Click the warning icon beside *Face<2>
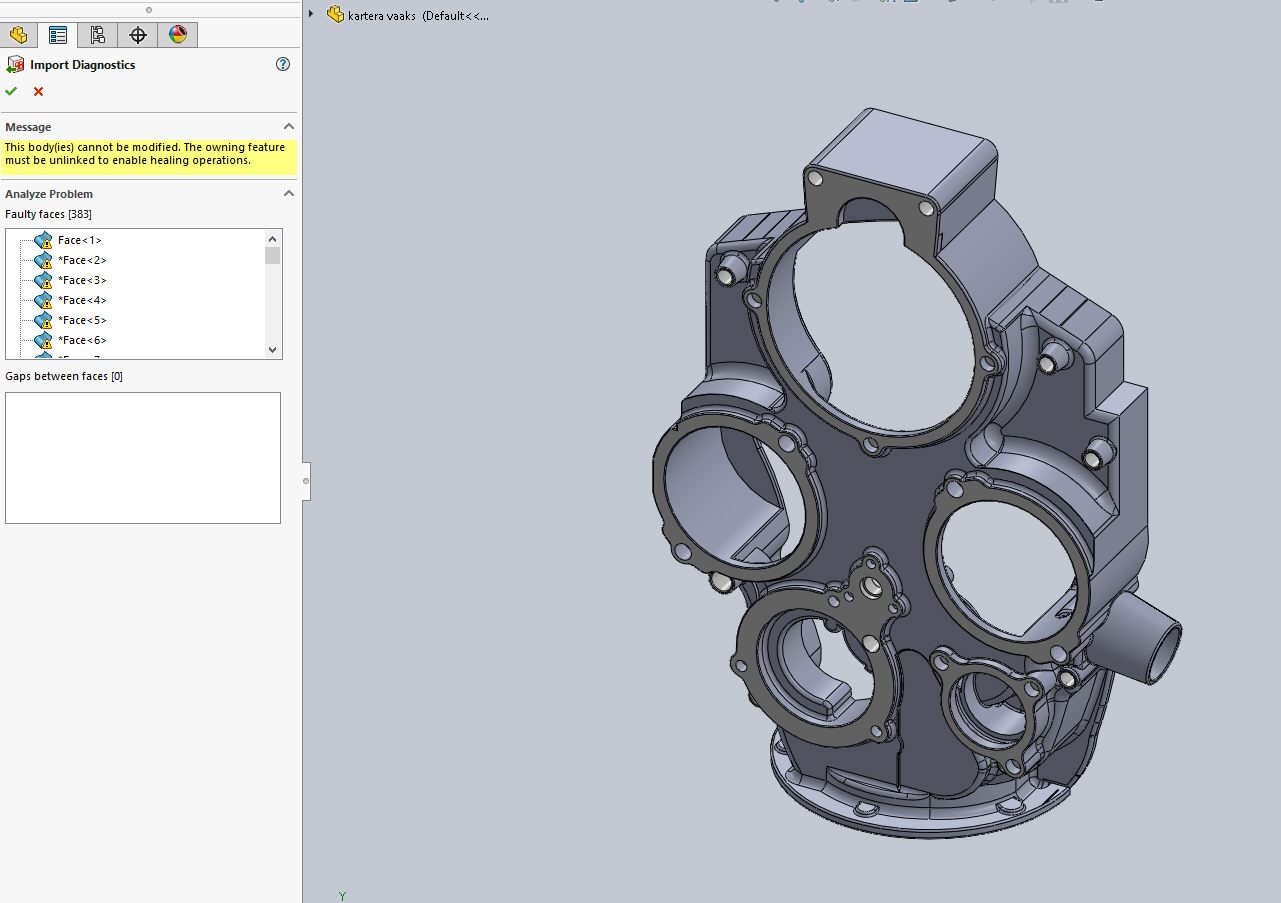1281x903 pixels. tap(43, 261)
